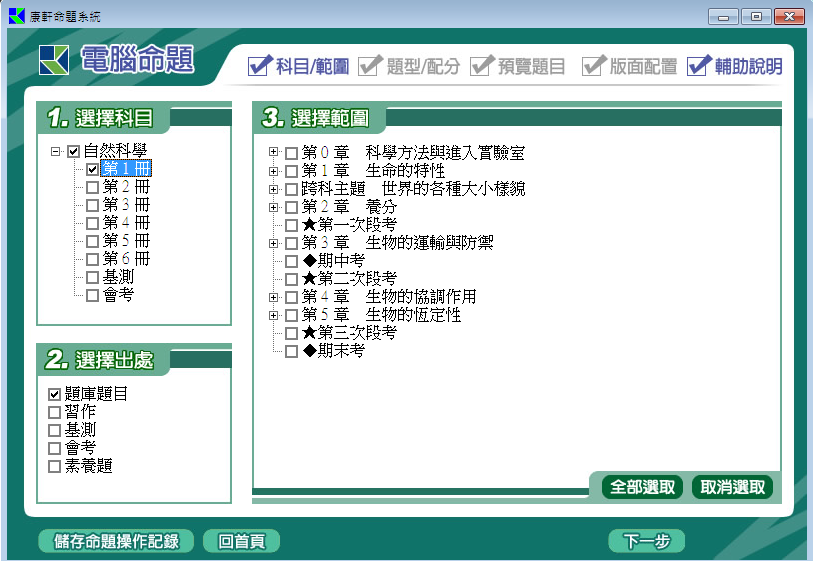Image resolution: width=813 pixels, height=561 pixels.
Task: Expand 第 3 章 生物的運輸與防禦
Action: tap(273, 243)
